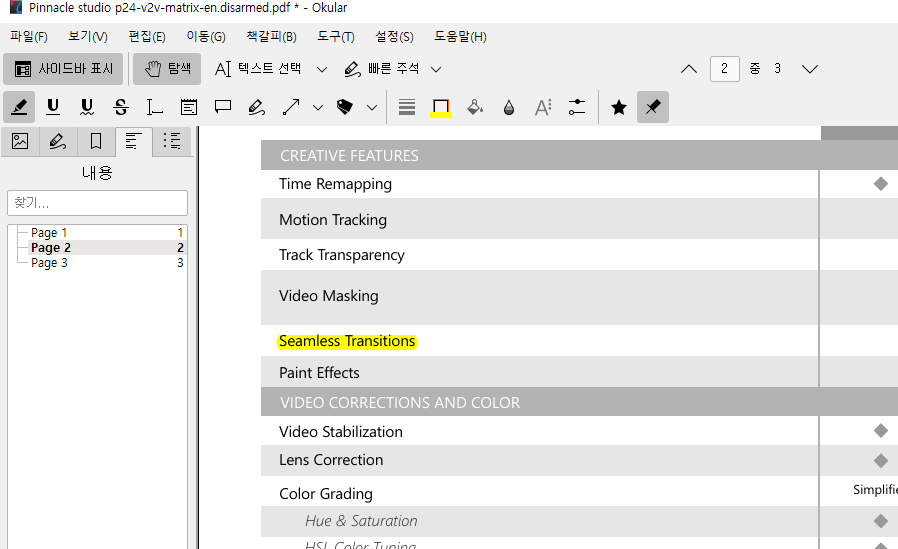Viewport: 898px width, 549px height.
Task: Open the Go menu
Action: click(206, 37)
